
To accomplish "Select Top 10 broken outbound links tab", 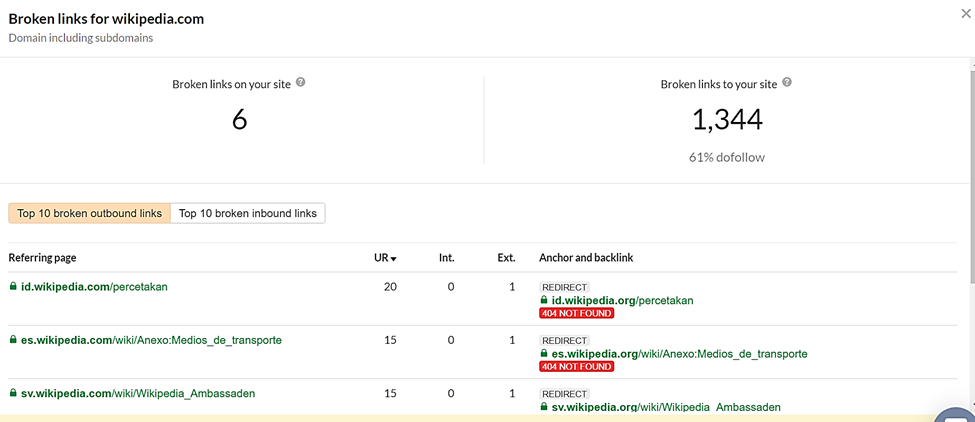I will [90, 213].
